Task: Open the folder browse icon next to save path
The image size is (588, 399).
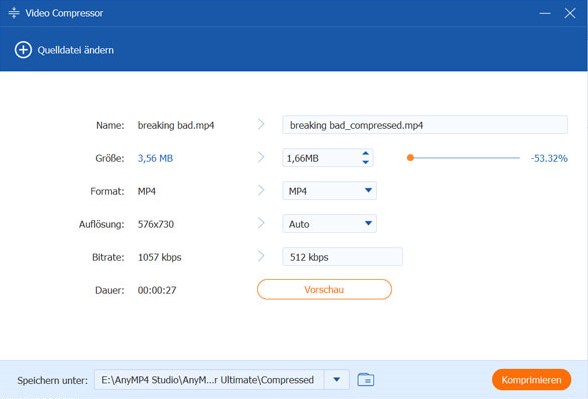Action: [366, 380]
